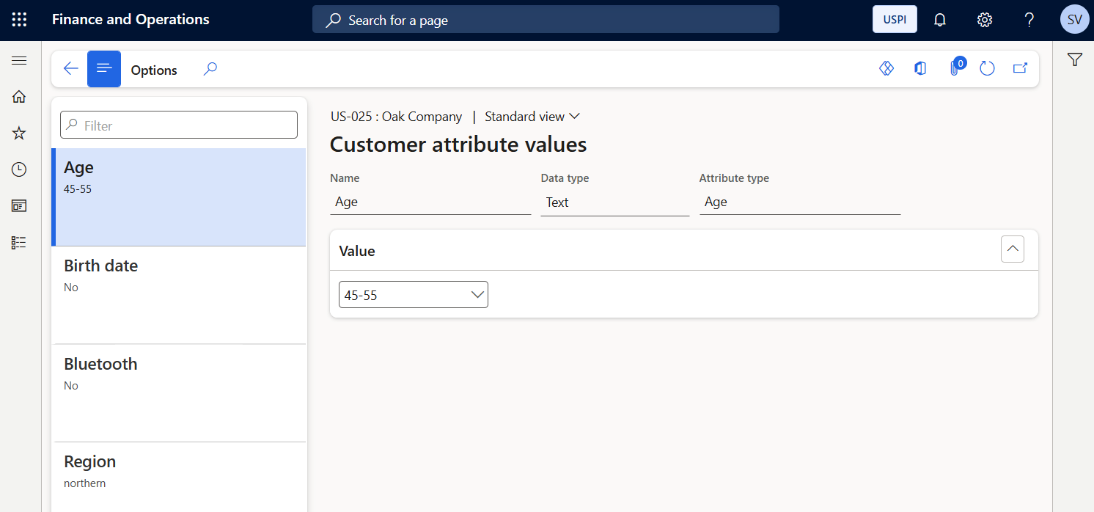The width and height of the screenshot is (1094, 512).
Task: Open the USPI company picker
Action: pos(894,20)
